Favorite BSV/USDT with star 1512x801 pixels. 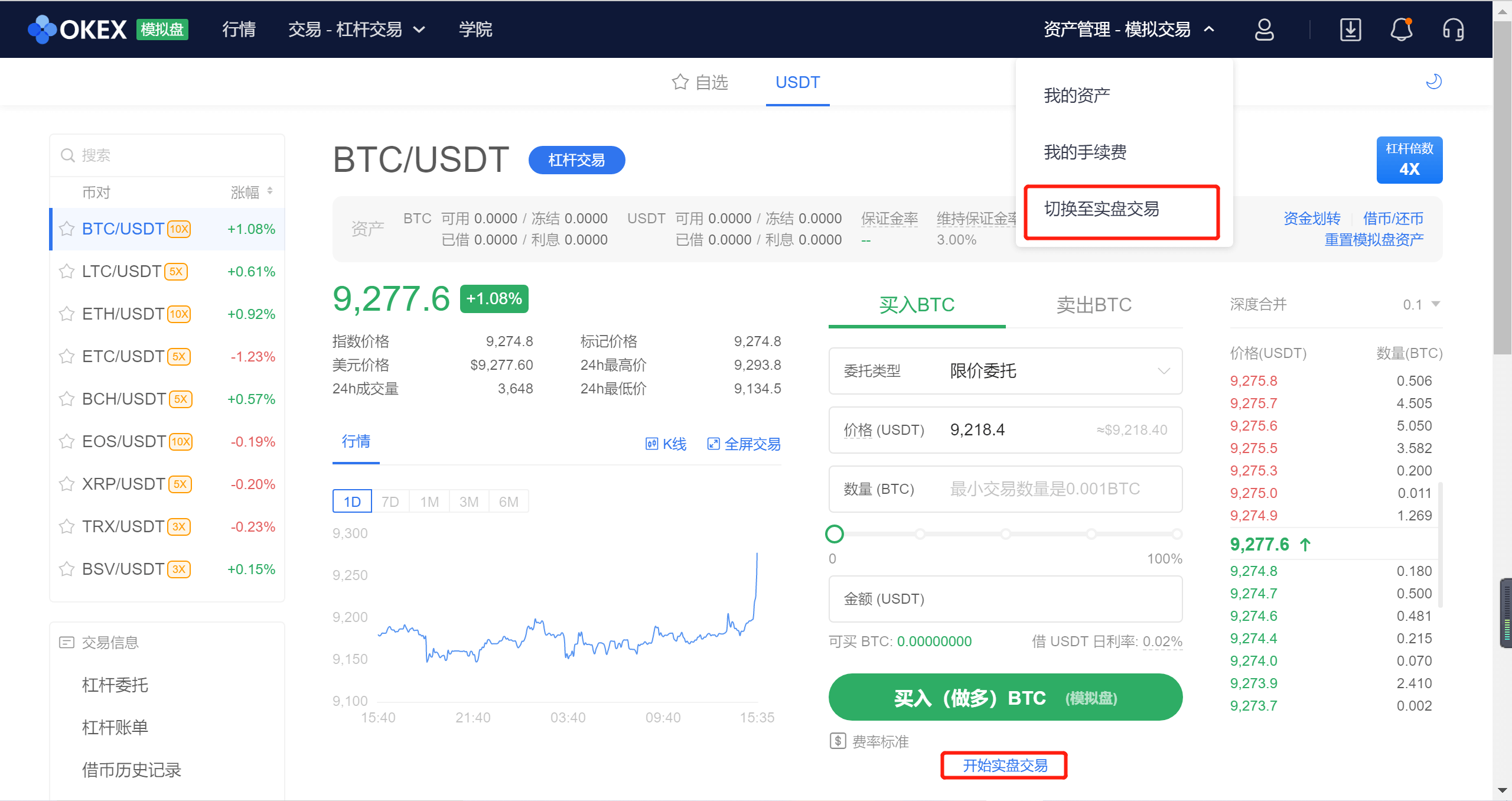point(67,569)
